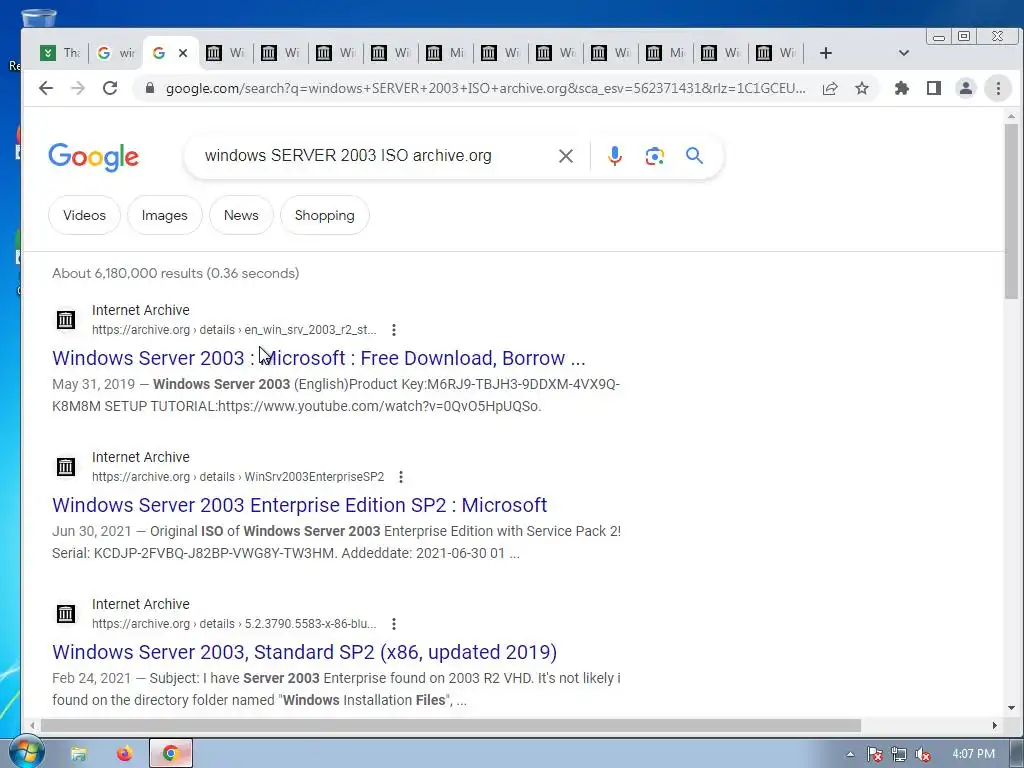Open more options for the WinSrv2003EnterpriseSP2 result
The height and width of the screenshot is (768, 1024).
click(x=401, y=477)
